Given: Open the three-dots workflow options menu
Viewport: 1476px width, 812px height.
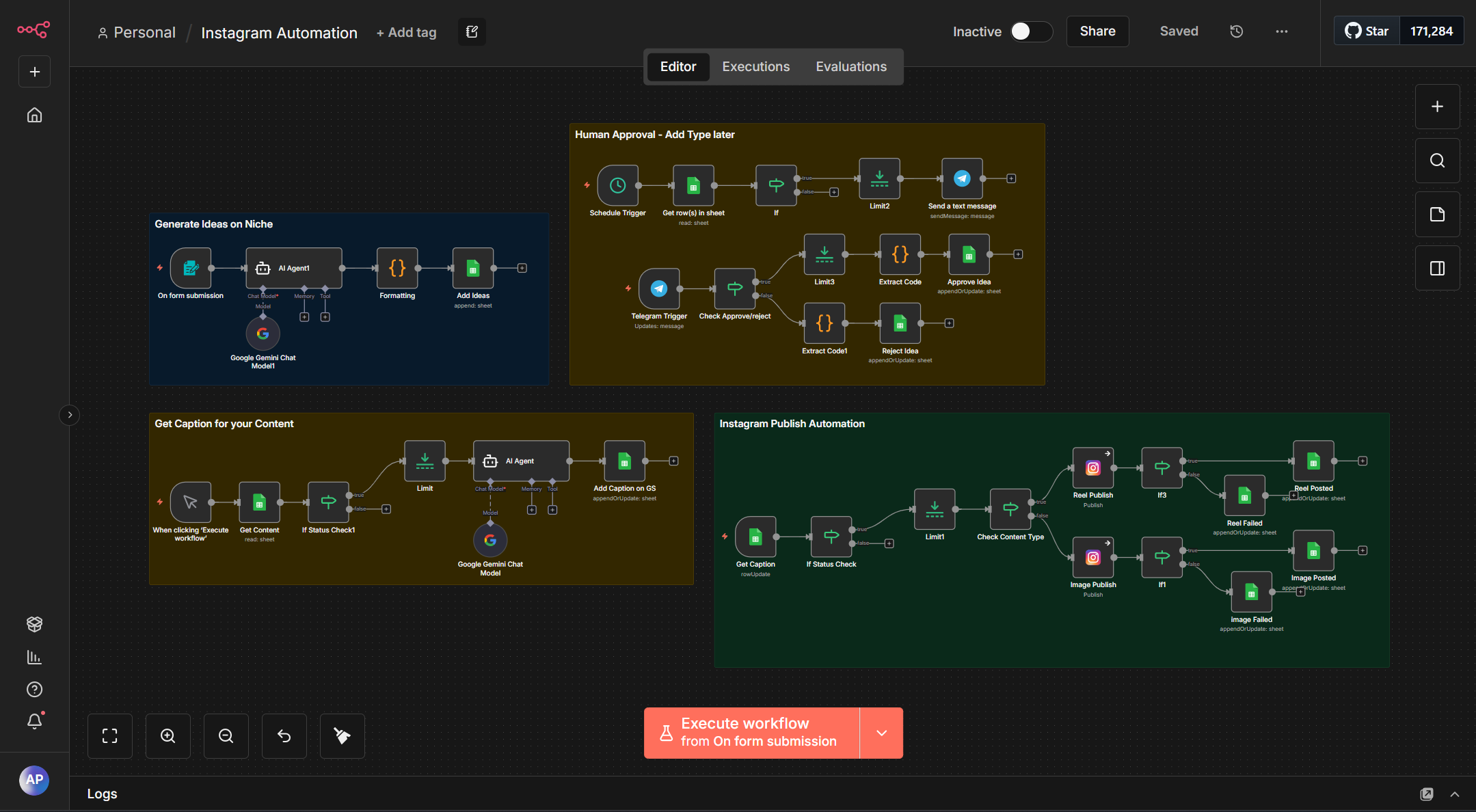Looking at the screenshot, I should point(1281,31).
